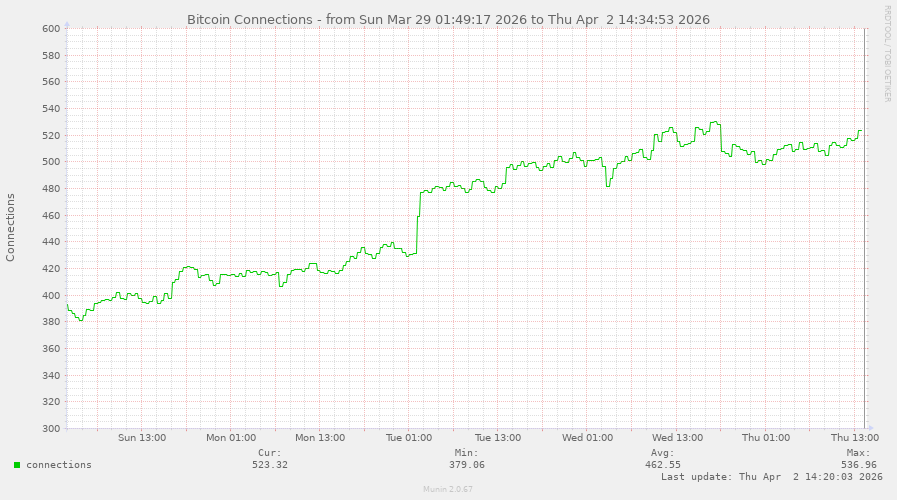The width and height of the screenshot is (897, 500).
Task: Click the Munin 2.0.67 footer text
Action: point(448,490)
